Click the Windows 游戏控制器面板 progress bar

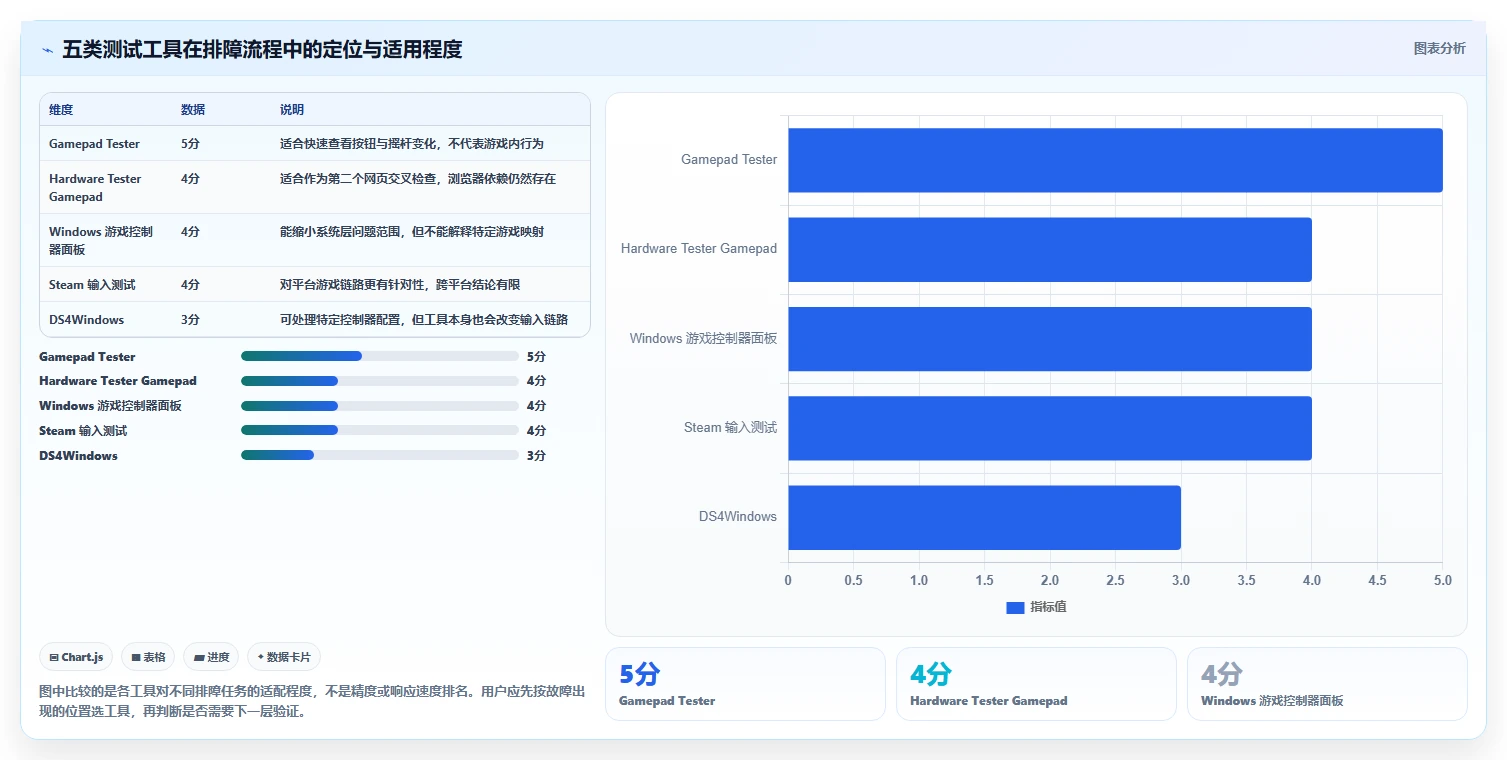tap(380, 406)
